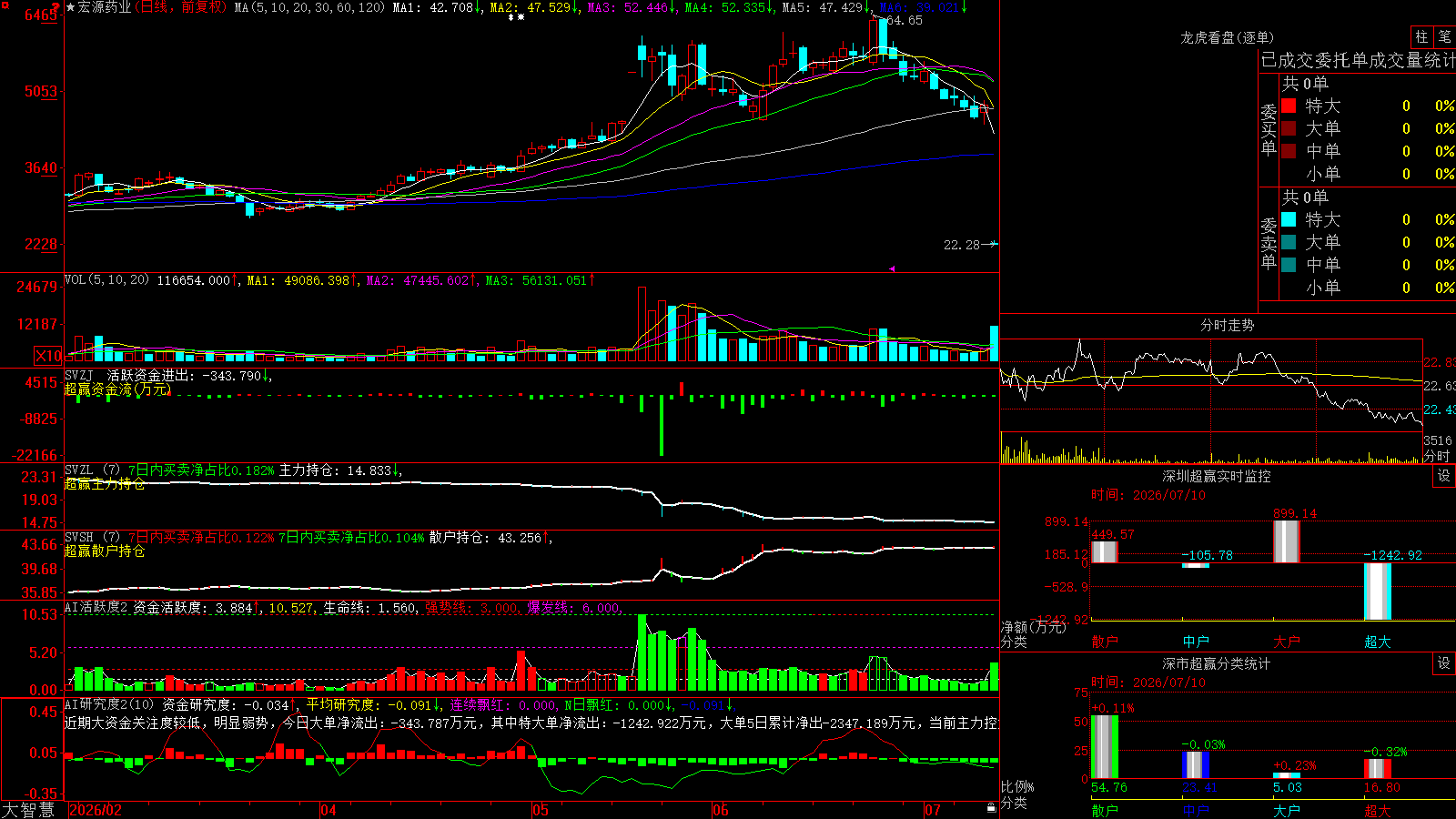
Task: Click the 22.28 current price label
Action: (x=962, y=245)
